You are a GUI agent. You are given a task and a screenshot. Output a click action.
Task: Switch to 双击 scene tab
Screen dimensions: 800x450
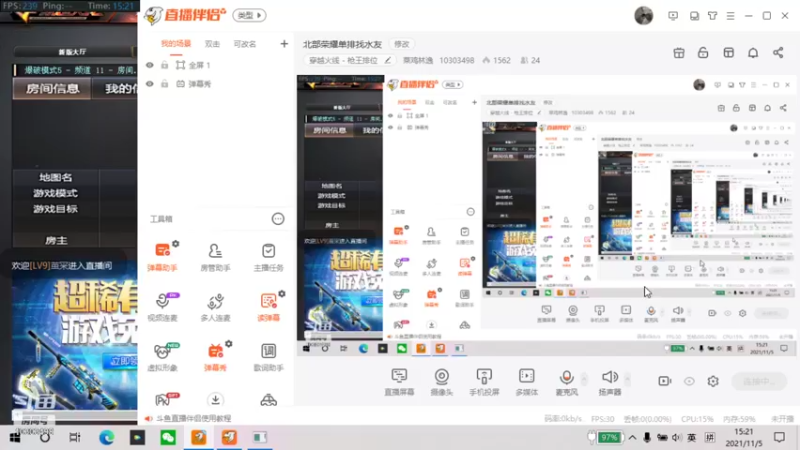pos(212,44)
